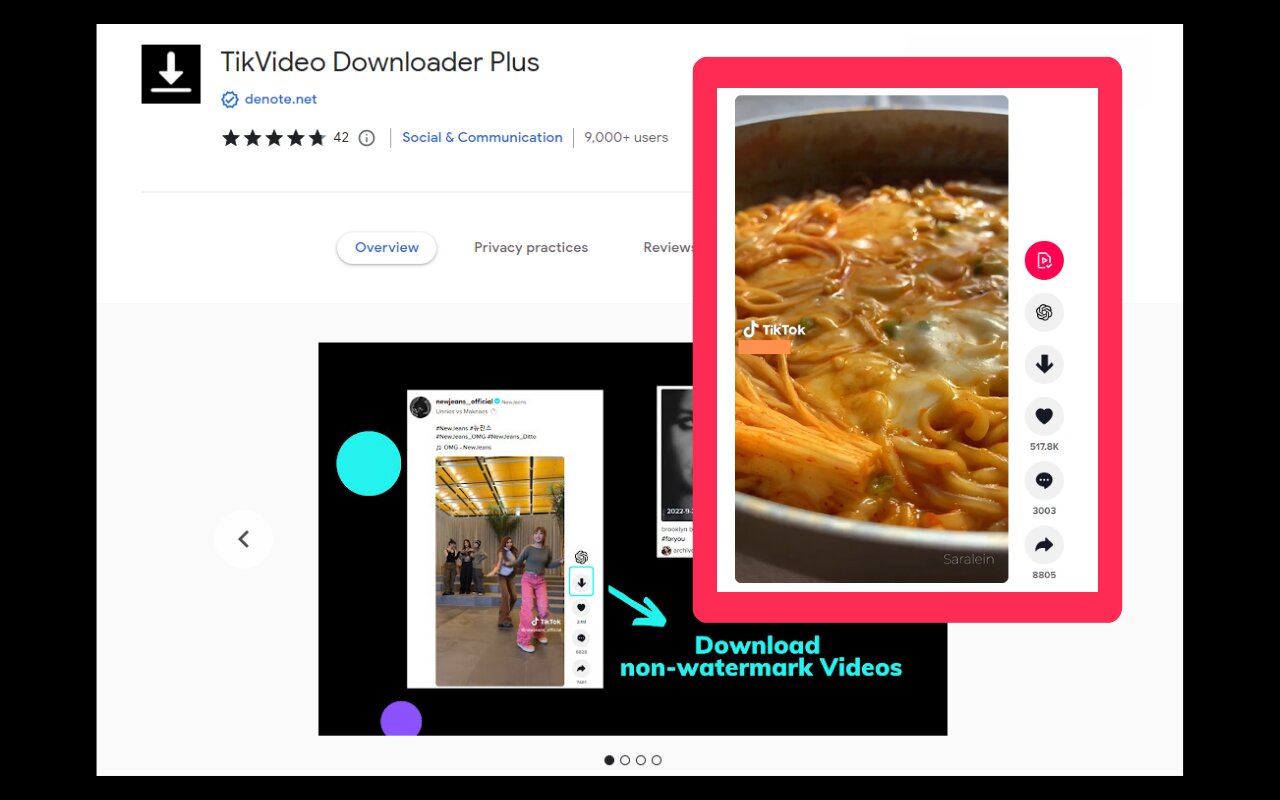The image size is (1280, 800).
Task: Open the Social & Communication category link
Action: coord(482,138)
